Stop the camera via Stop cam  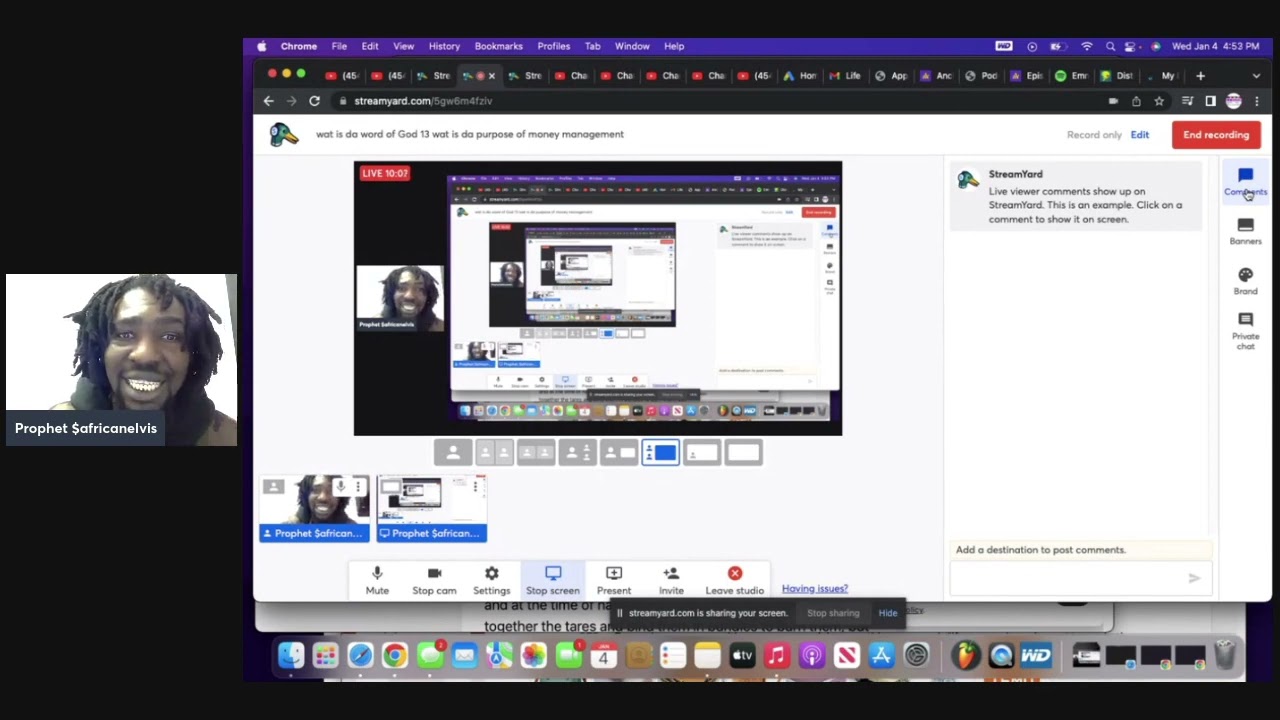[x=434, y=580]
